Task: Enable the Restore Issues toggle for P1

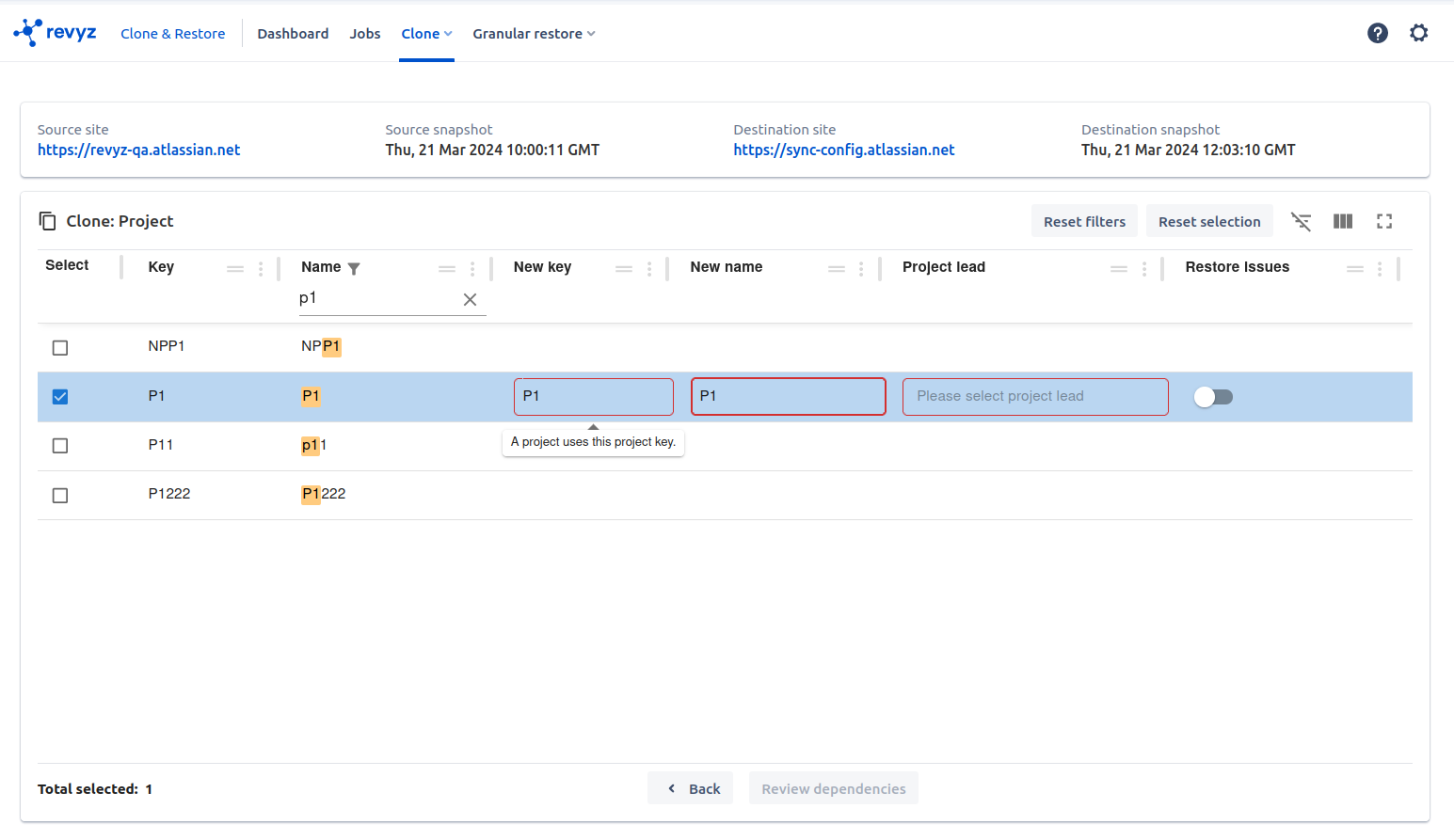Action: click(1212, 397)
